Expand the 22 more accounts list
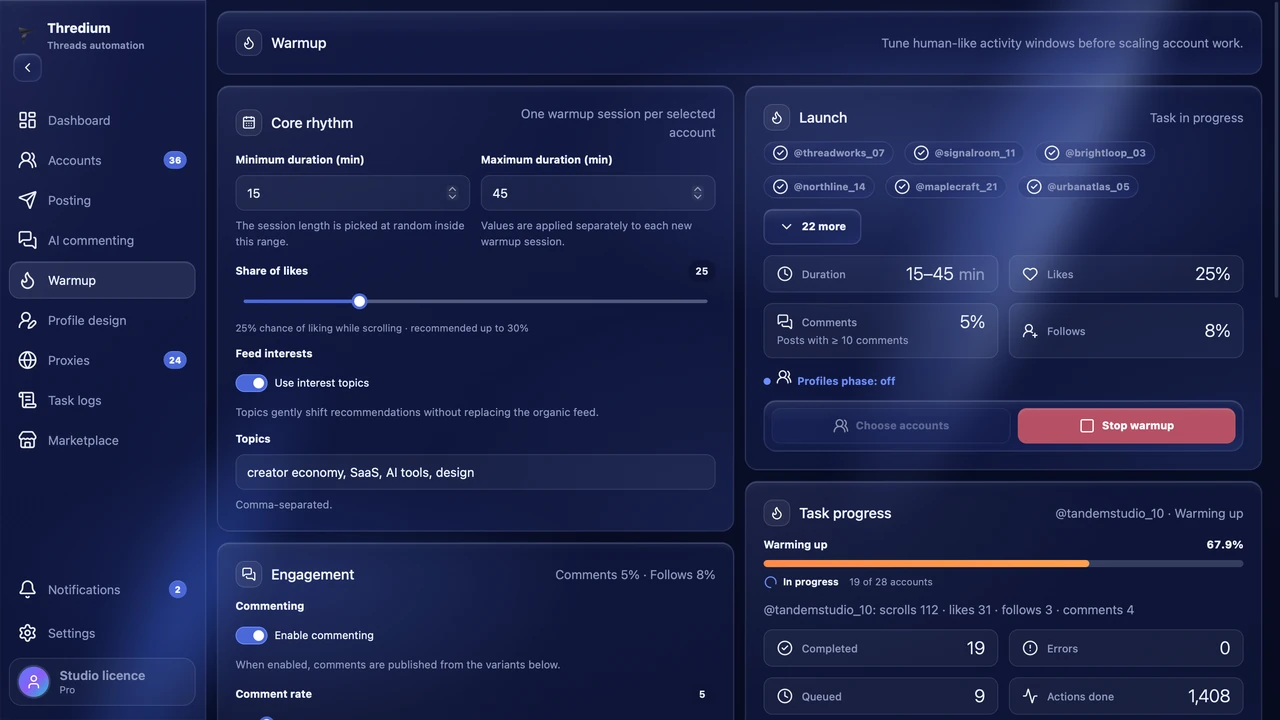The height and width of the screenshot is (720, 1280). [812, 226]
